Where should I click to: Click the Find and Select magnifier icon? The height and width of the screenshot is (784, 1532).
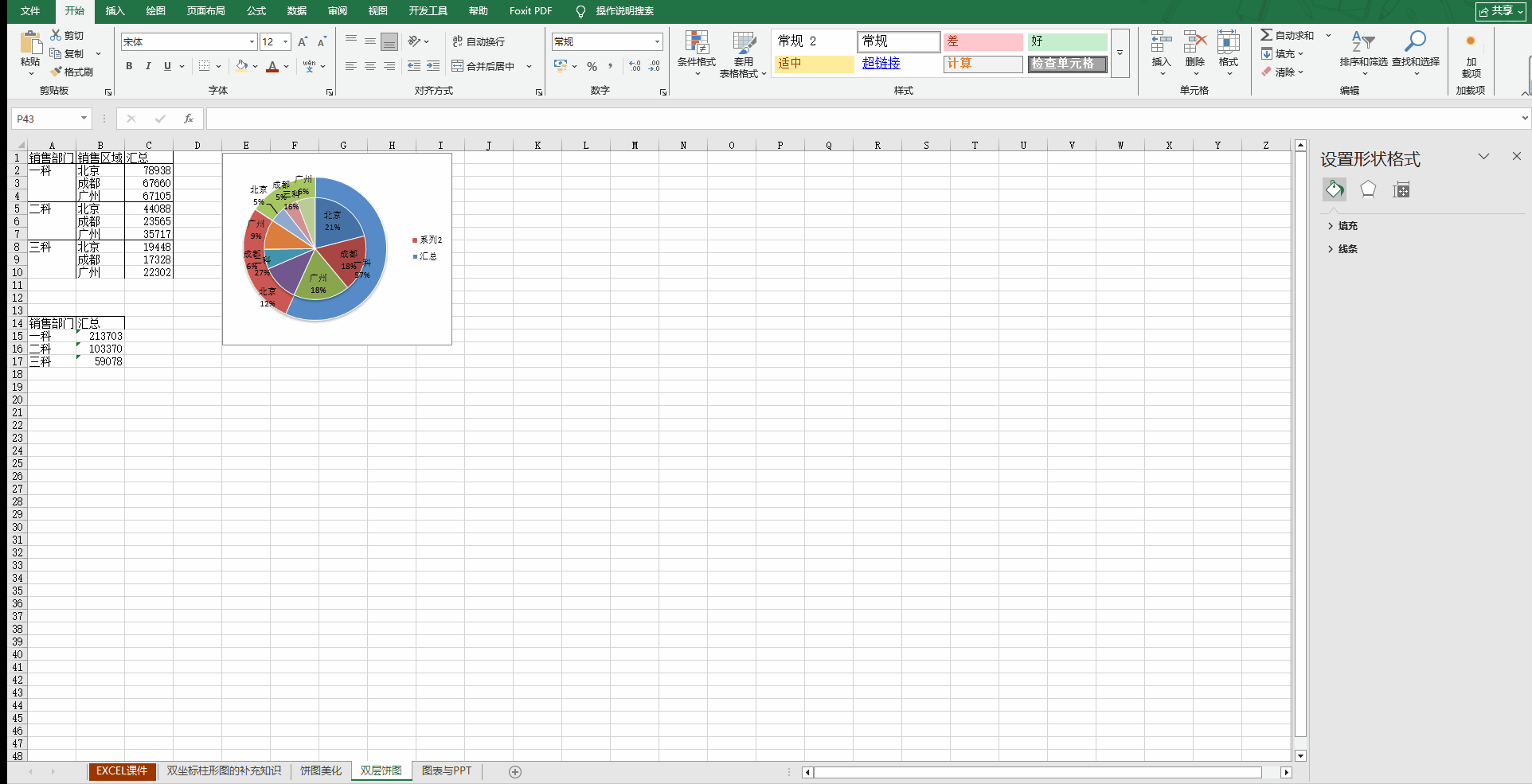point(1415,41)
